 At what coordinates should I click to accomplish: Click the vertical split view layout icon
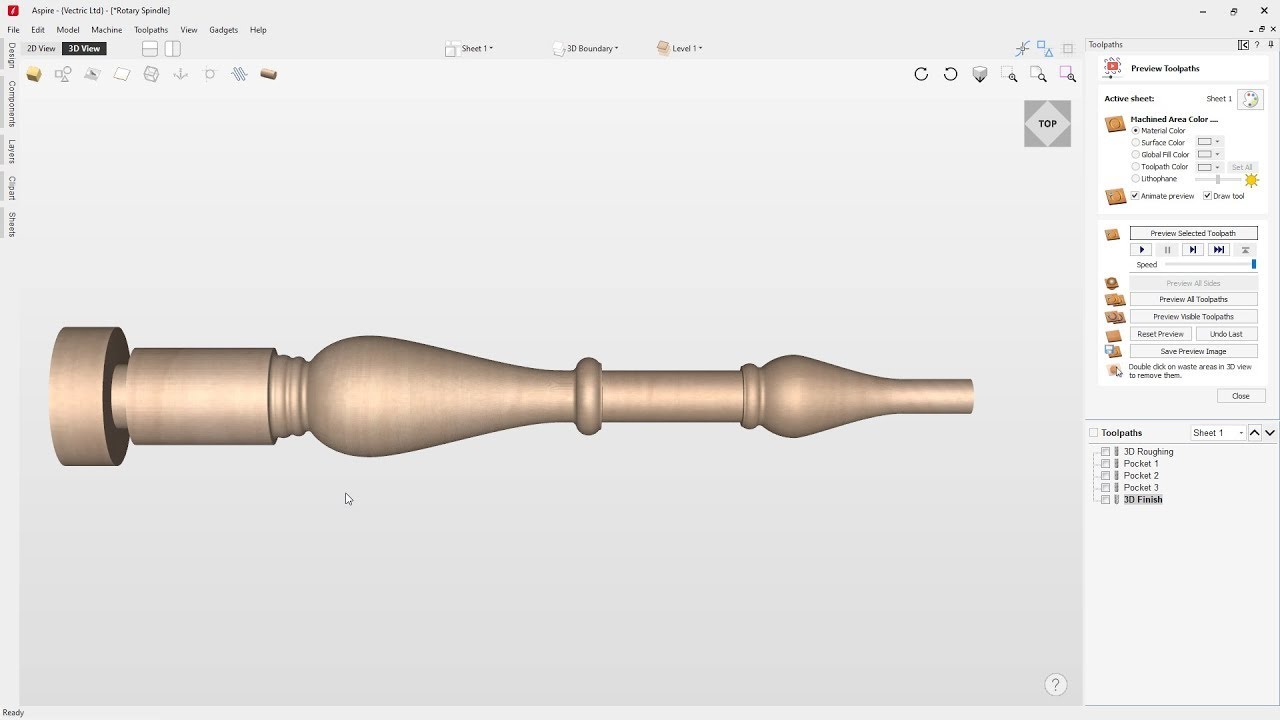coord(173,48)
